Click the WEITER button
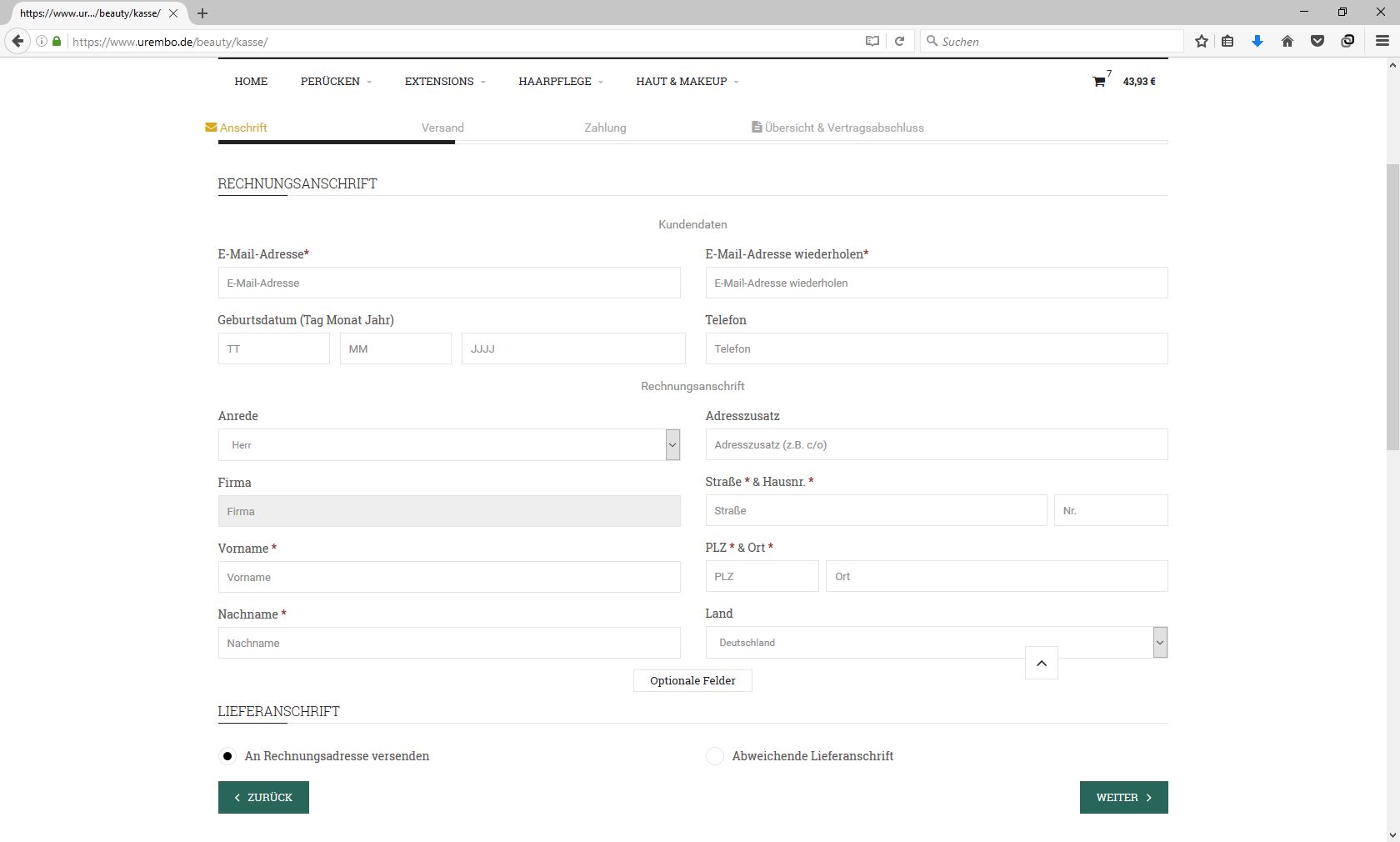Screen dimensions: 1400x842 [x=1123, y=797]
